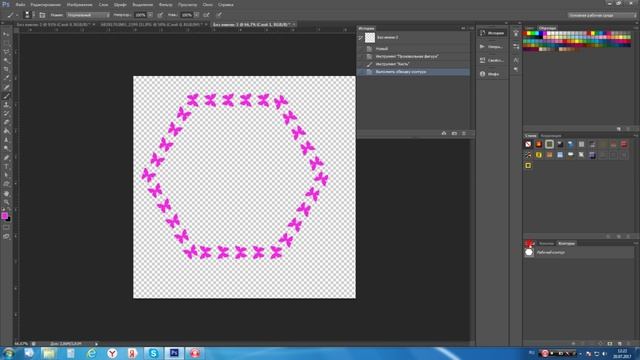Viewport: 640px width, 360px height.
Task: Select the Eraser tool
Action: pyautogui.click(x=7, y=122)
